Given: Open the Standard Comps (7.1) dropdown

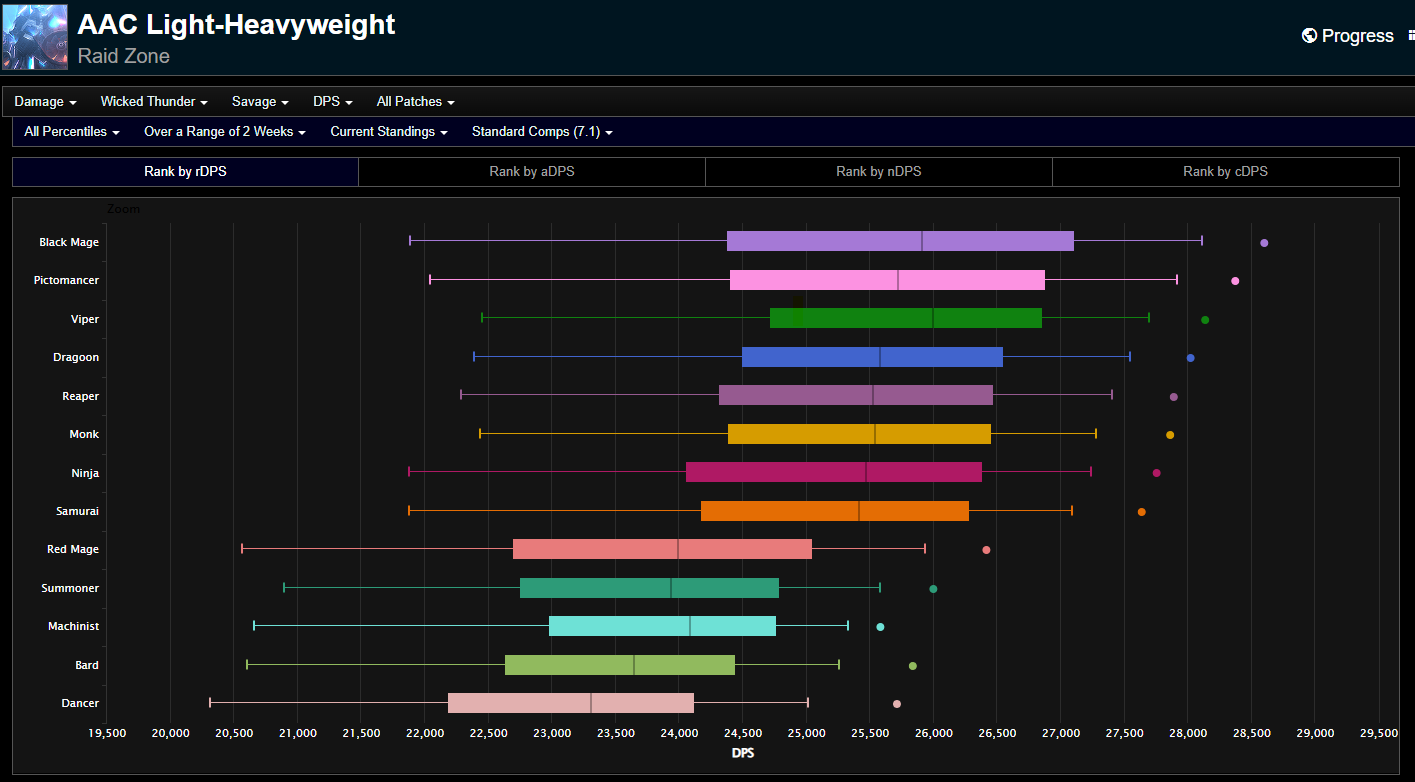Looking at the screenshot, I should point(542,131).
